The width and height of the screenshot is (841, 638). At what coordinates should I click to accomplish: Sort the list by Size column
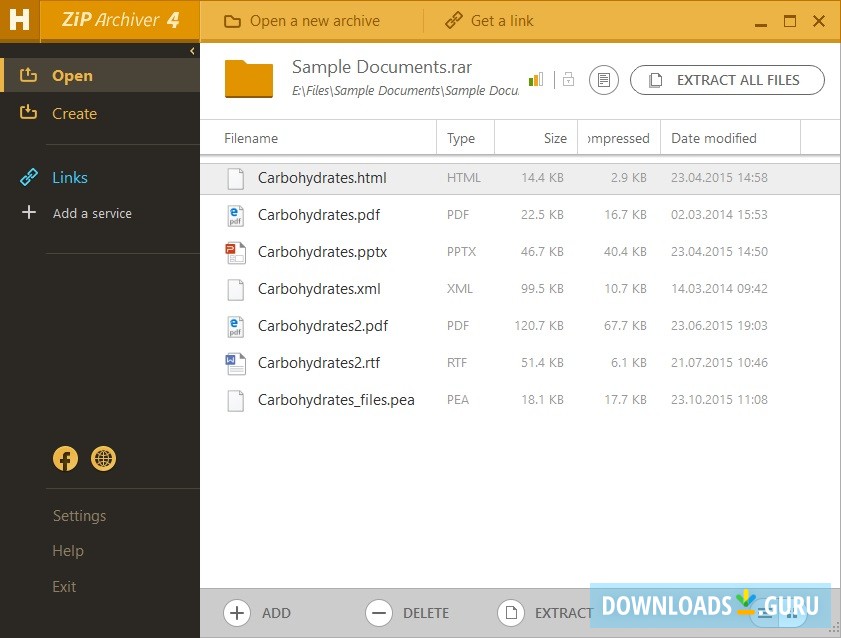[x=554, y=138]
